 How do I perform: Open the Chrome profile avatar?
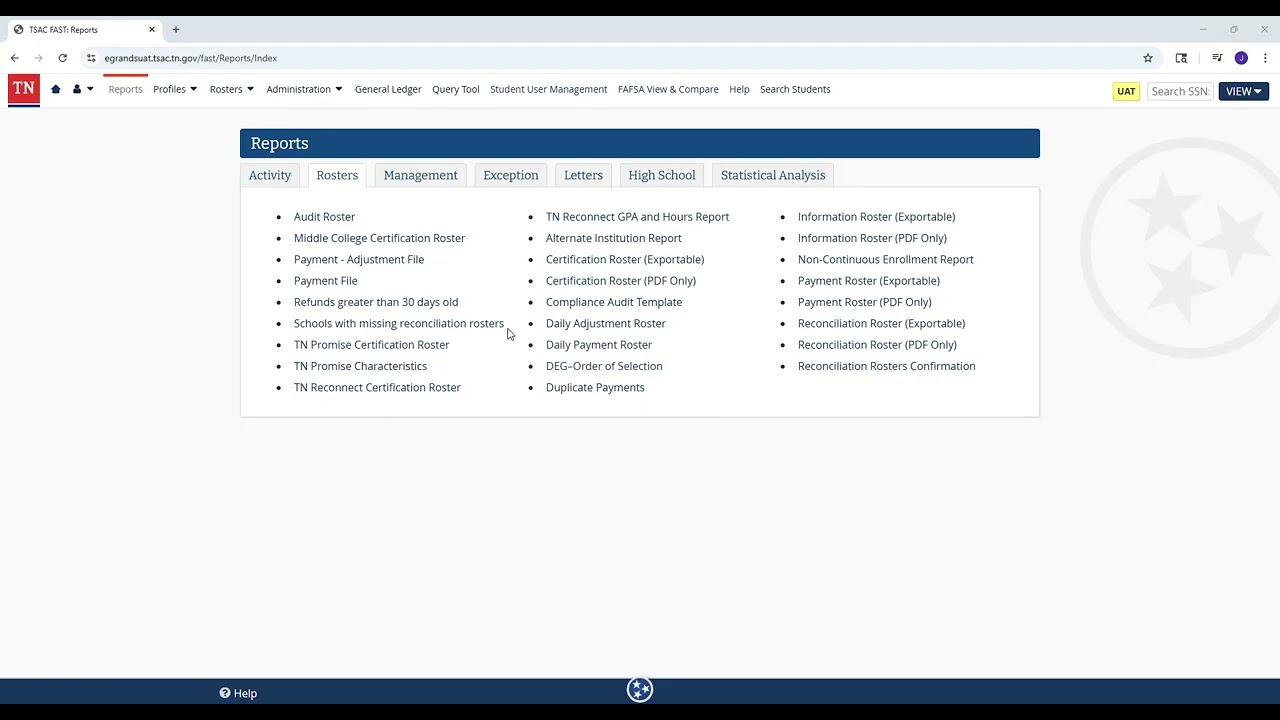(x=1241, y=58)
